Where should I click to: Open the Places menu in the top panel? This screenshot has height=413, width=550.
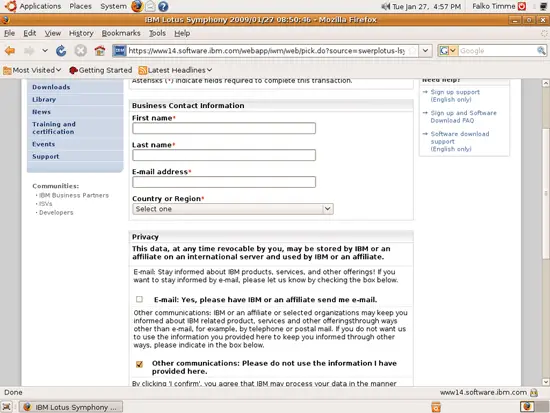point(80,6)
